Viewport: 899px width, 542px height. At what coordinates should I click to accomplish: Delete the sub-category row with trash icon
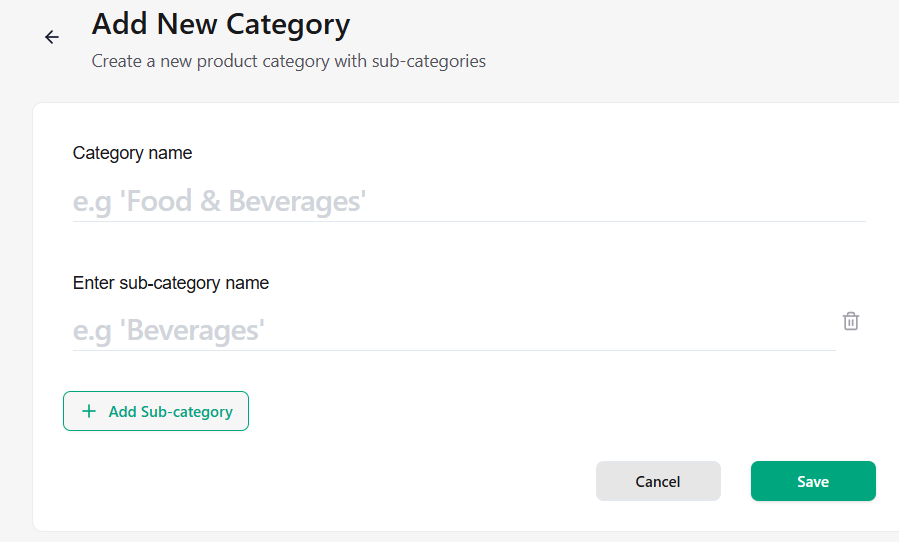click(x=851, y=321)
